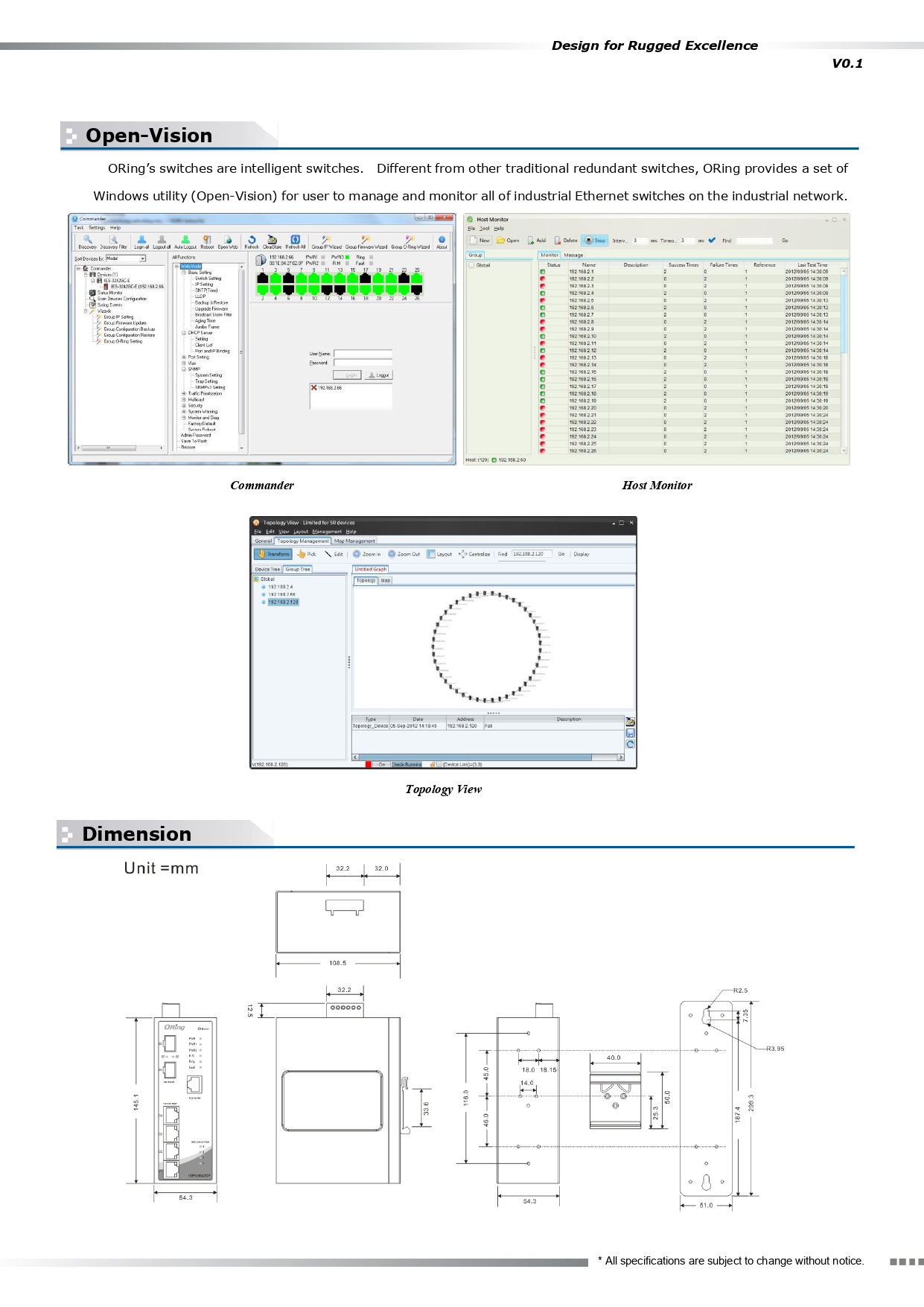Click Display button in Topology View toolbar
Image resolution: width=924 pixels, height=1307 pixels.
point(582,554)
